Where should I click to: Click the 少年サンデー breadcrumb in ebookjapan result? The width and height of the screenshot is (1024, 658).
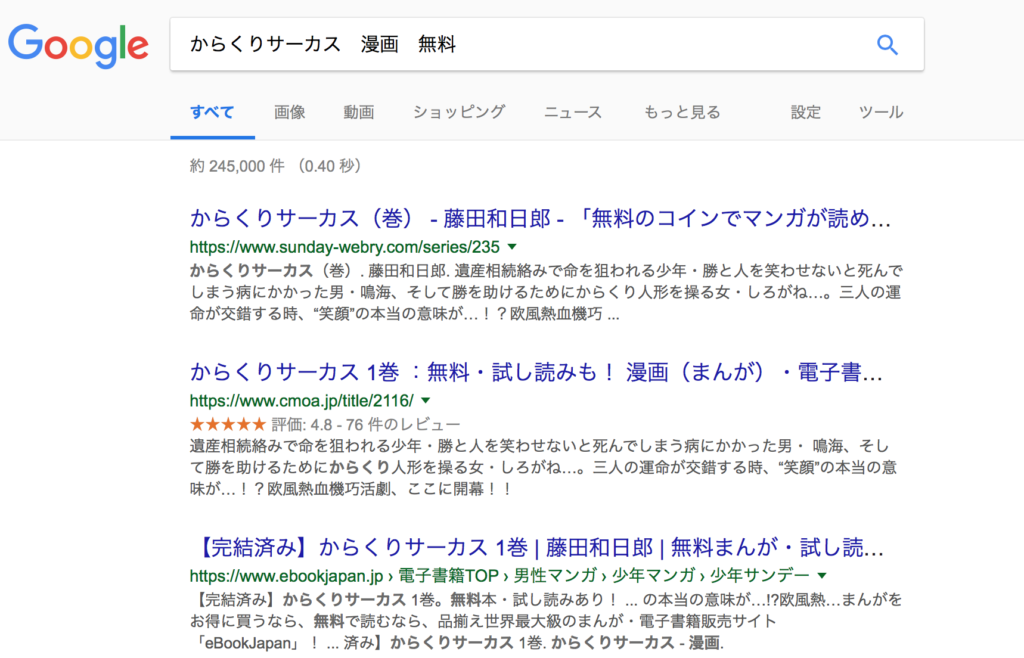coord(760,575)
